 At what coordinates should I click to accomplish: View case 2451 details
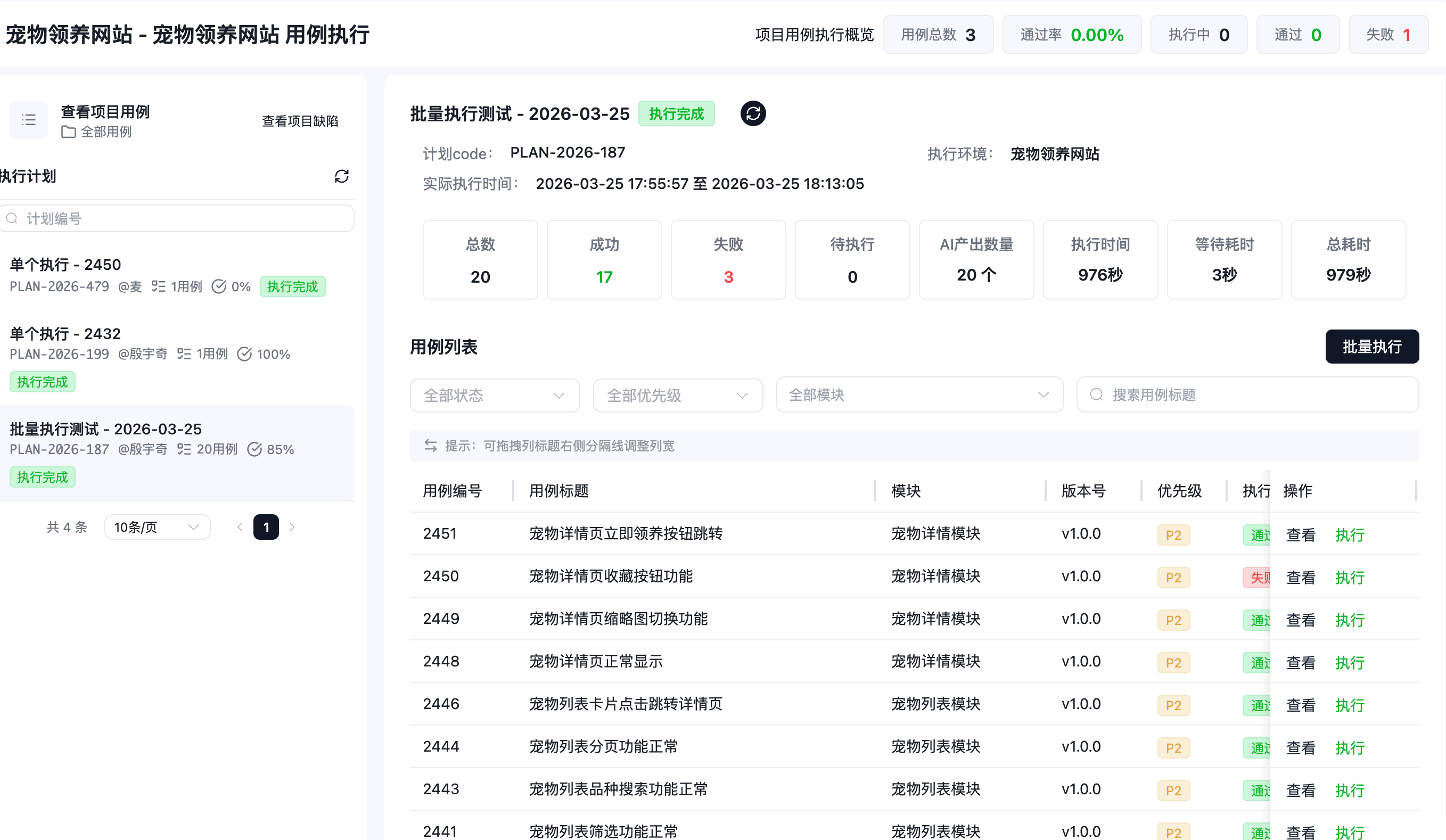tap(1300, 535)
